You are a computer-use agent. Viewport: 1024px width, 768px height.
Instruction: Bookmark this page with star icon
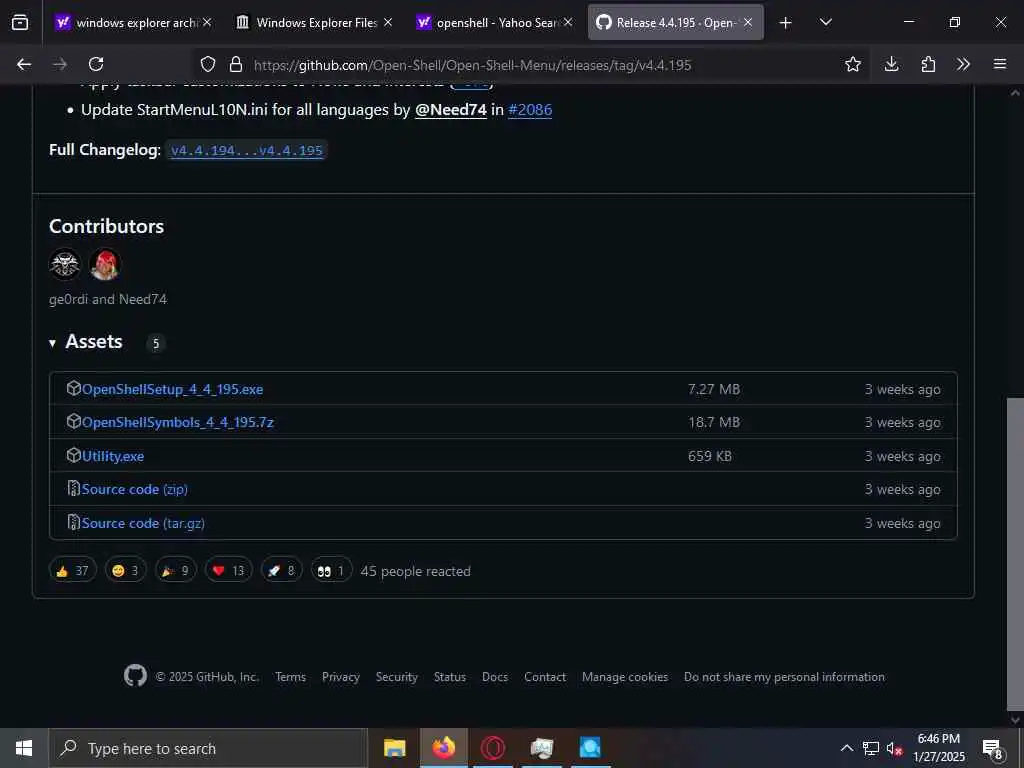pos(852,64)
